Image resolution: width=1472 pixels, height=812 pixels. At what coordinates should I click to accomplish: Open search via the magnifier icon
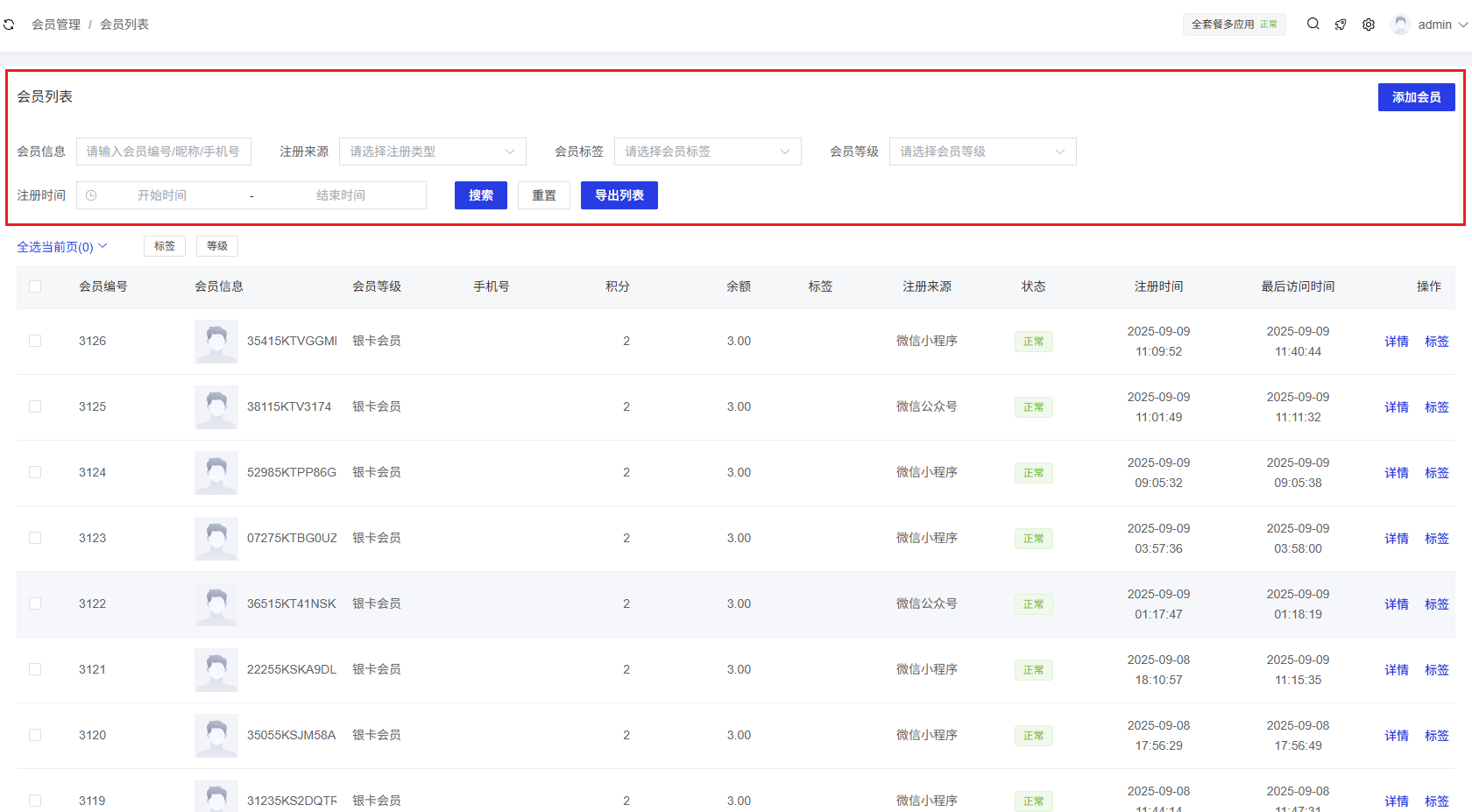tap(1313, 25)
